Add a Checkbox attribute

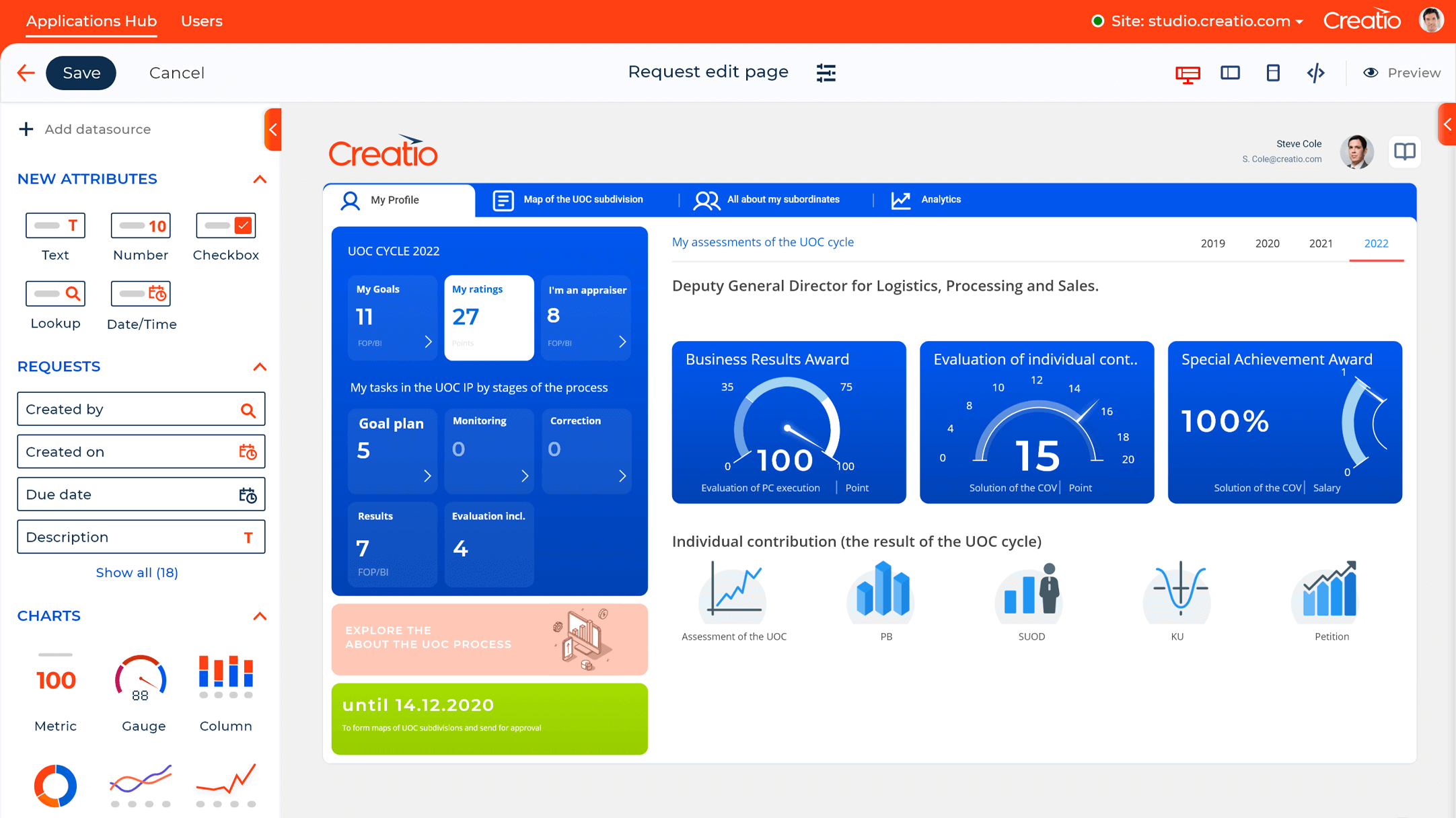tap(225, 225)
